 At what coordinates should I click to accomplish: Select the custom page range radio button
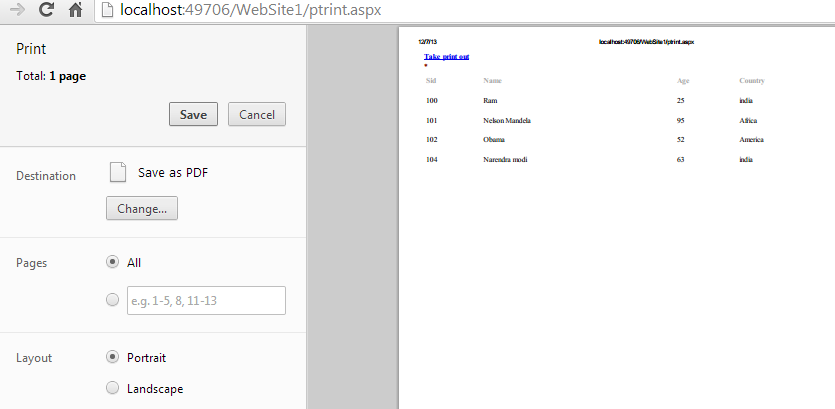coord(112,300)
